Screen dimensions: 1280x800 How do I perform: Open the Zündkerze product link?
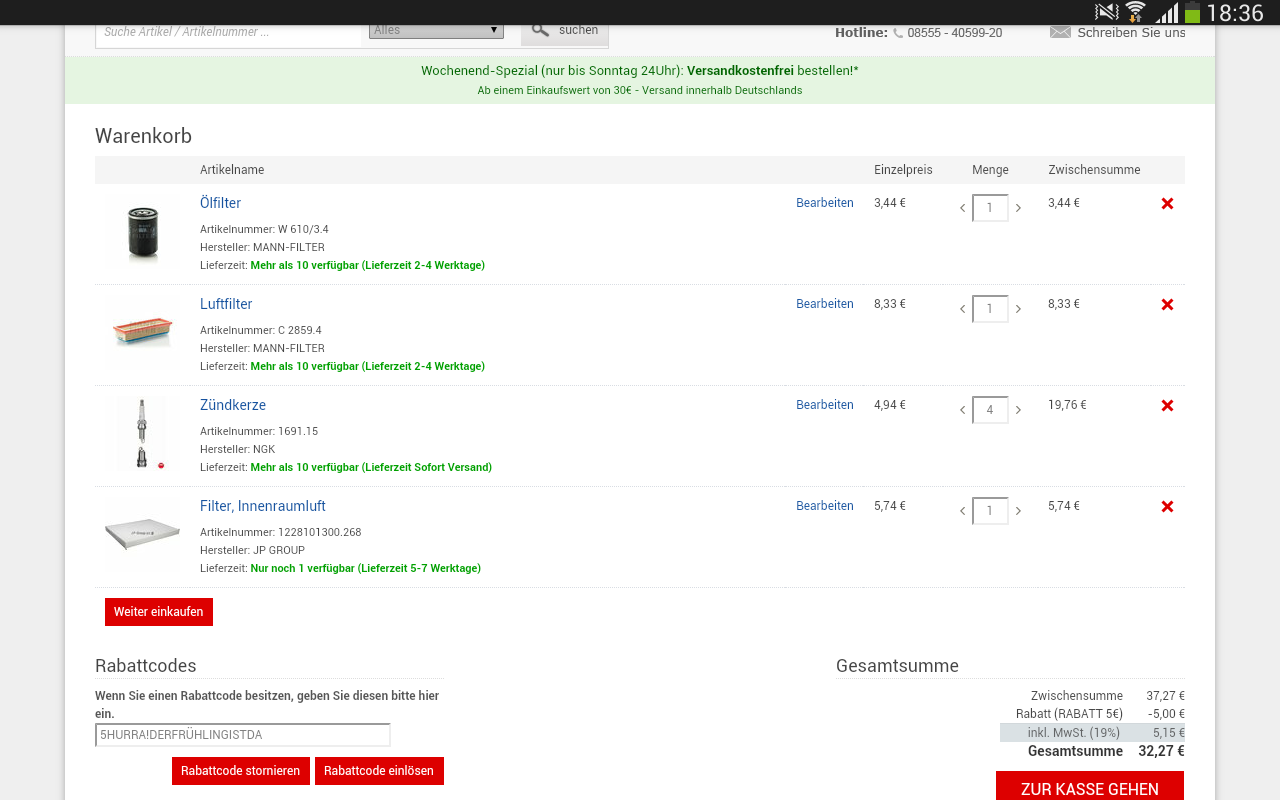(232, 405)
